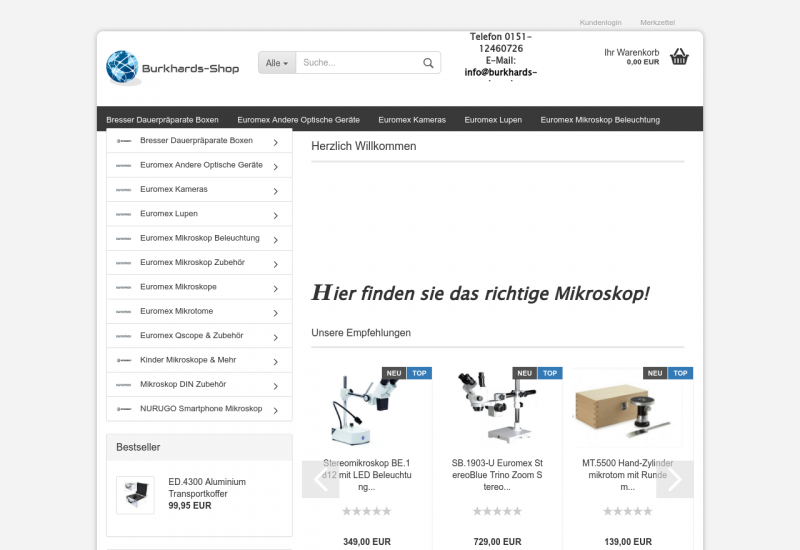Click the search magnifier icon
This screenshot has height=550, width=800.
[428, 63]
